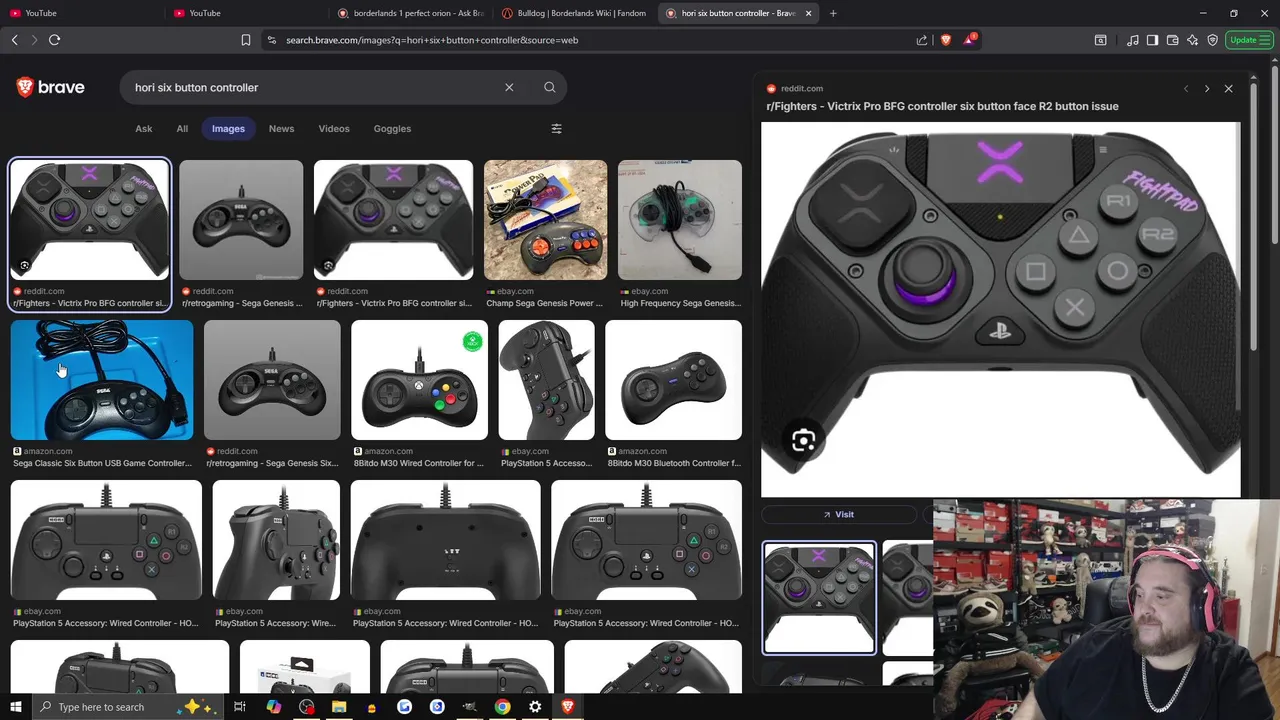The height and width of the screenshot is (720, 1280).
Task: Open 8Bitdo M30 Bluetooth Controller thumbnail
Action: (673, 380)
